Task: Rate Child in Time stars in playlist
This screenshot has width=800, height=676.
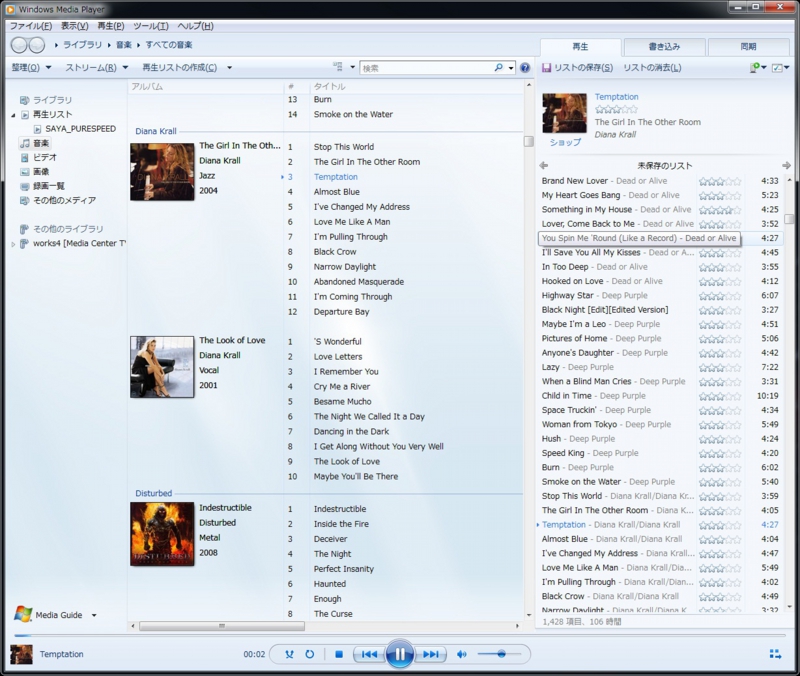Action: [x=719, y=396]
